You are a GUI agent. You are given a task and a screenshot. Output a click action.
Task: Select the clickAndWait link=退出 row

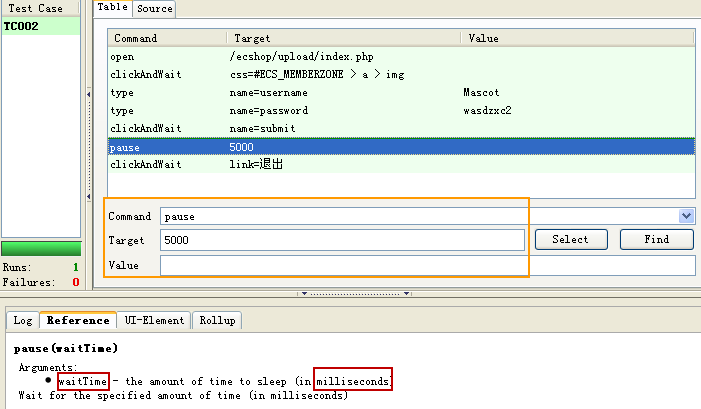tap(401, 164)
